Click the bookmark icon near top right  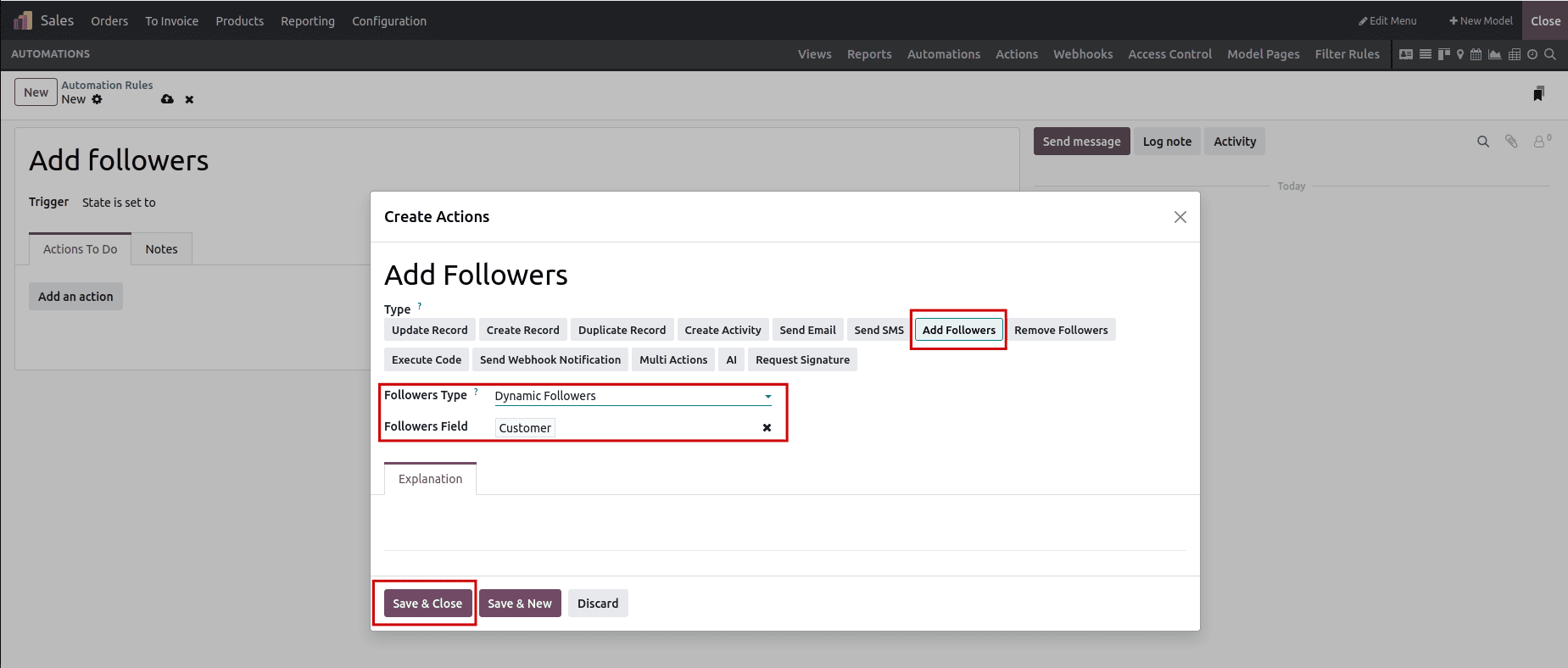pos(1538,93)
